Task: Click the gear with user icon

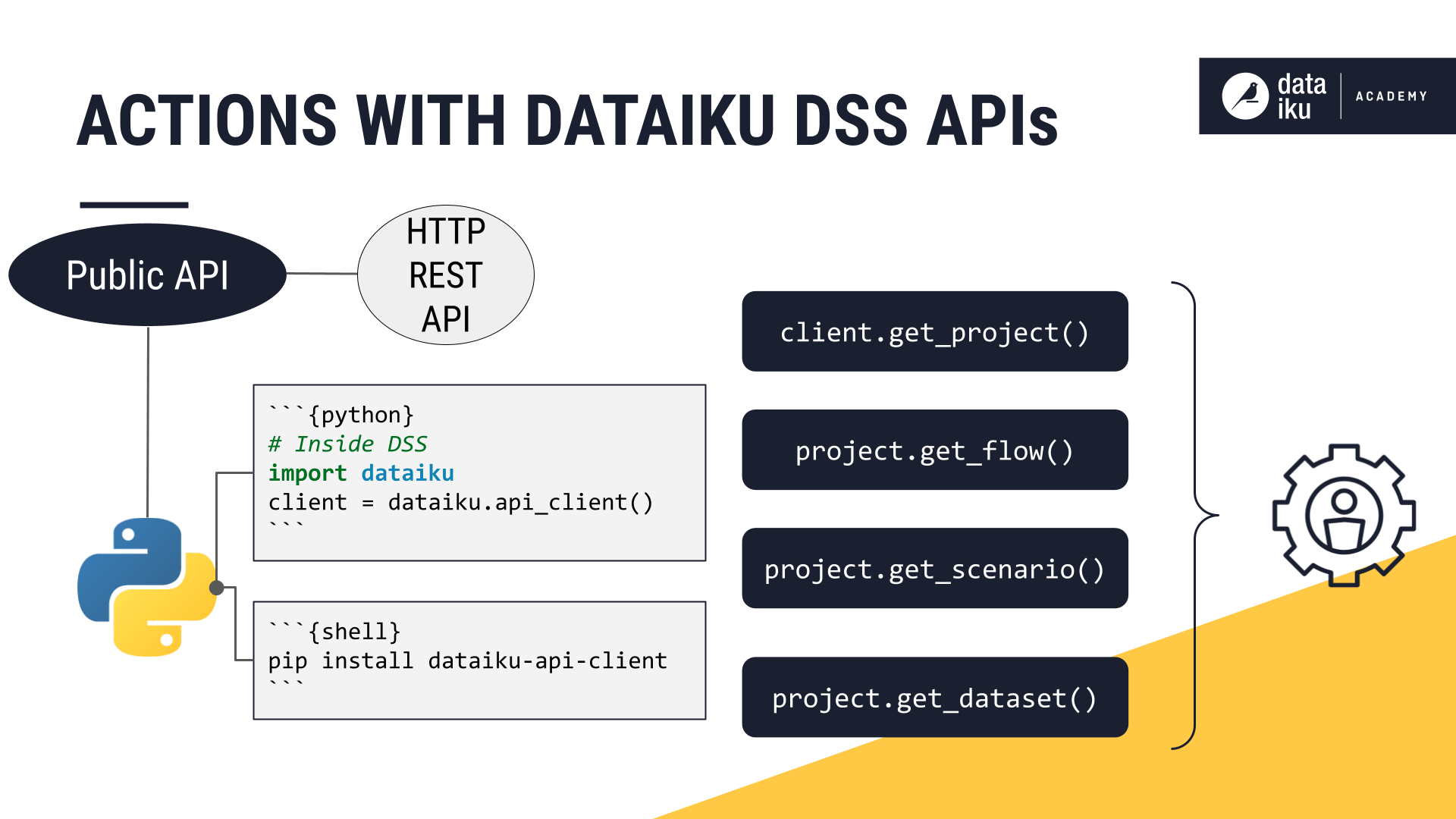Action: 1344,516
